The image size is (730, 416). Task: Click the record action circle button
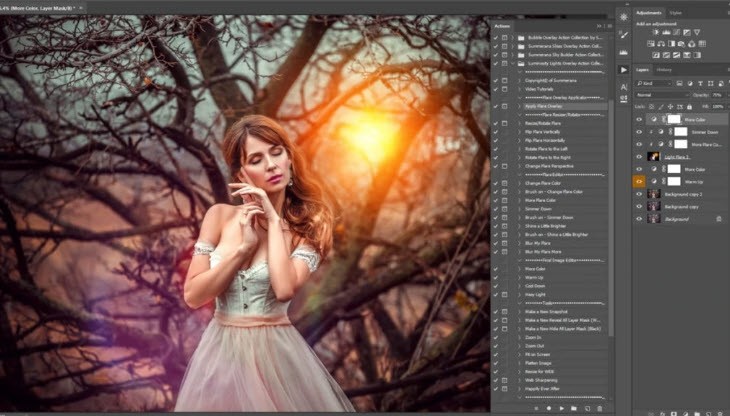point(549,408)
